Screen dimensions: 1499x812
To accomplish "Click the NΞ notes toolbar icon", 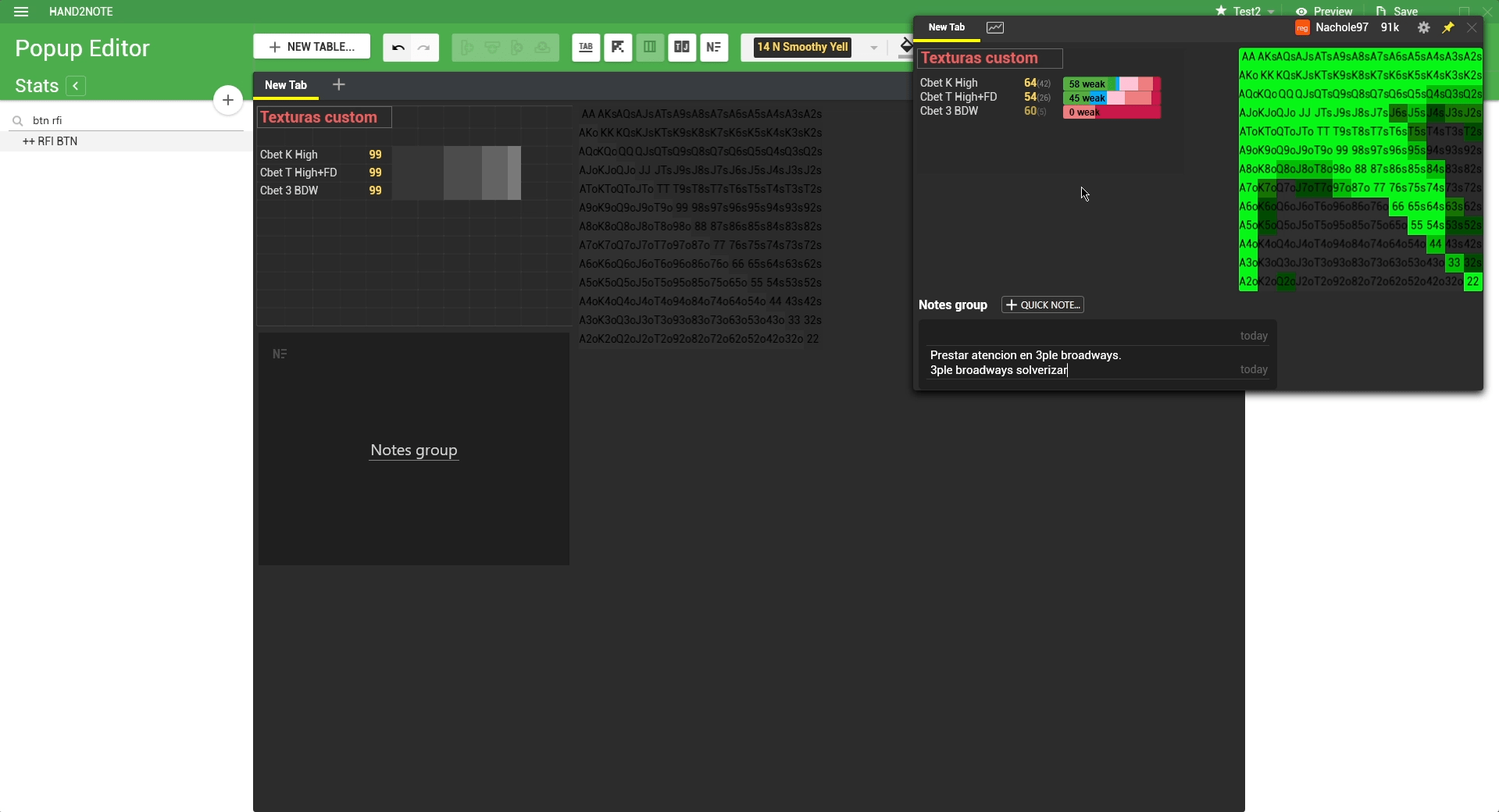I will pyautogui.click(x=714, y=48).
